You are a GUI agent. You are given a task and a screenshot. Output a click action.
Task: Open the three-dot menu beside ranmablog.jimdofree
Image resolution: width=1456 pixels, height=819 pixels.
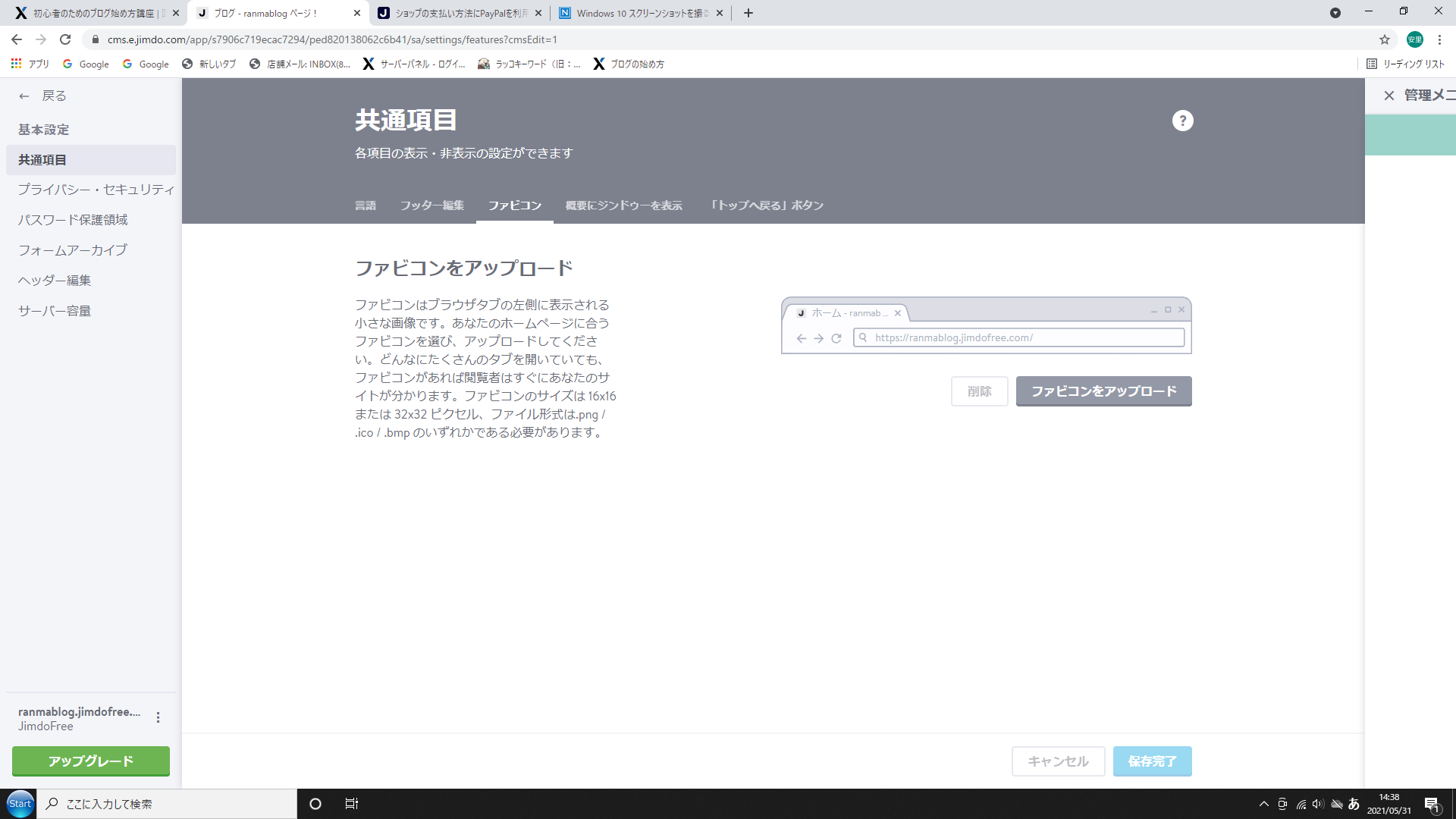click(158, 717)
